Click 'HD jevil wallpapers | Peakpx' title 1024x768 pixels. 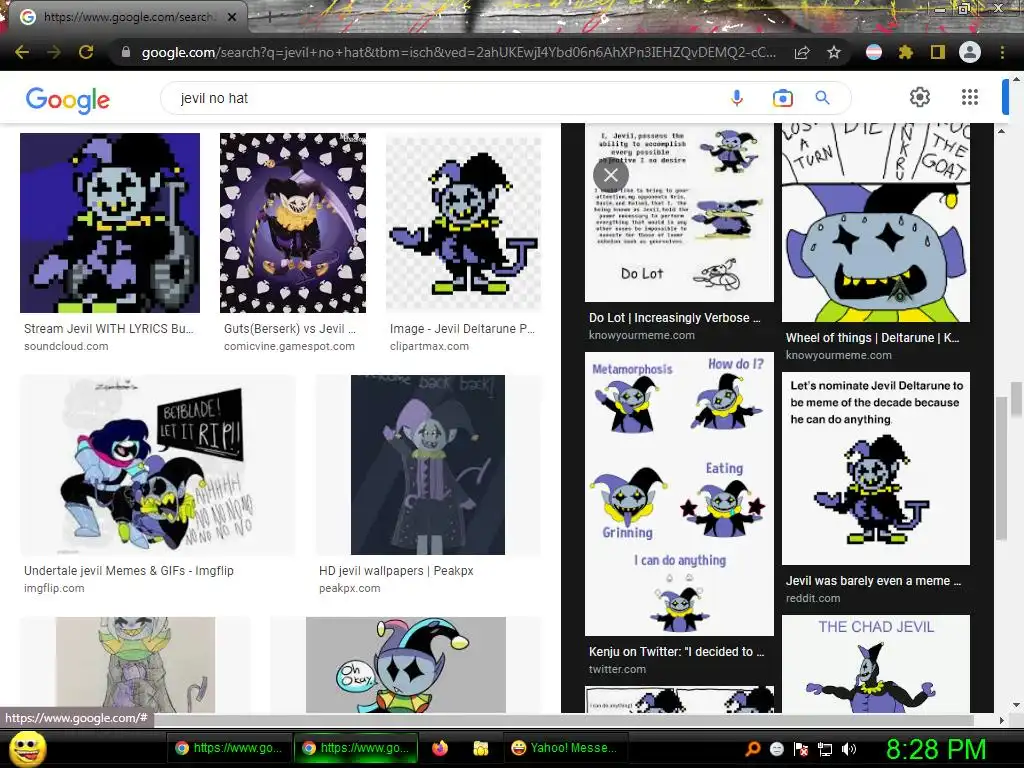[x=396, y=570]
